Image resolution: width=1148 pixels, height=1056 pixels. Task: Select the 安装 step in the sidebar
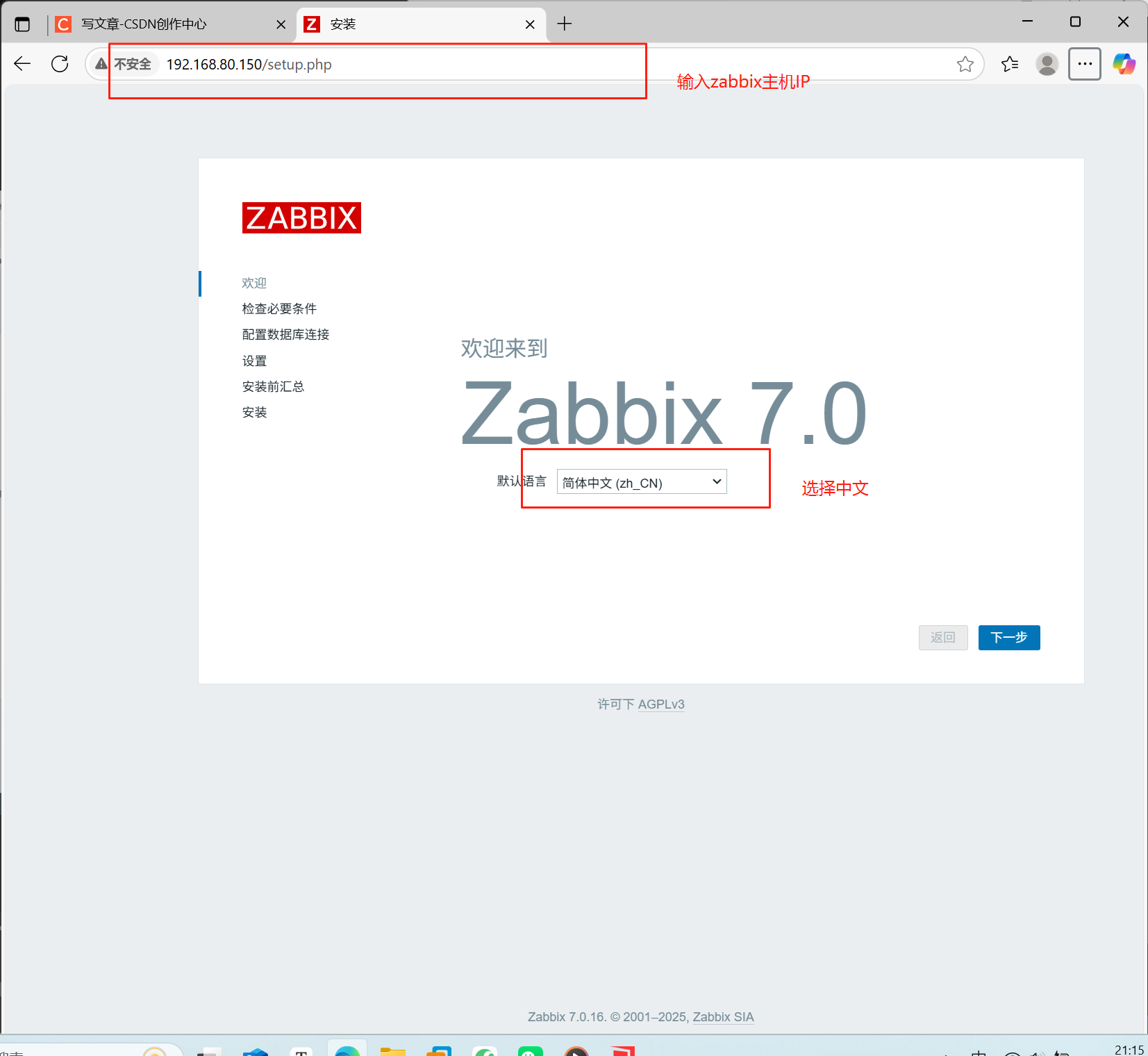coord(254,412)
